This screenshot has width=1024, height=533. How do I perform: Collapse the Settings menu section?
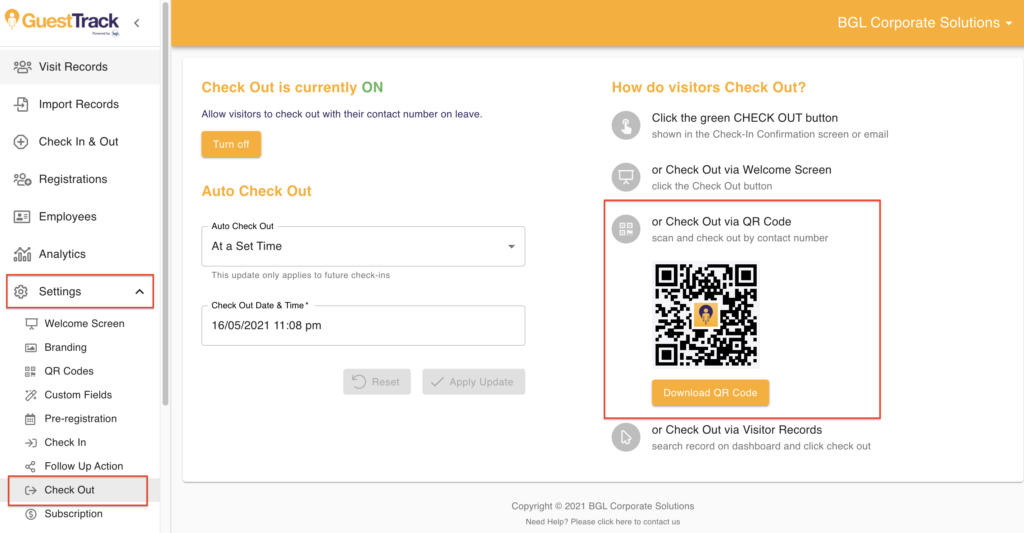pos(139,292)
